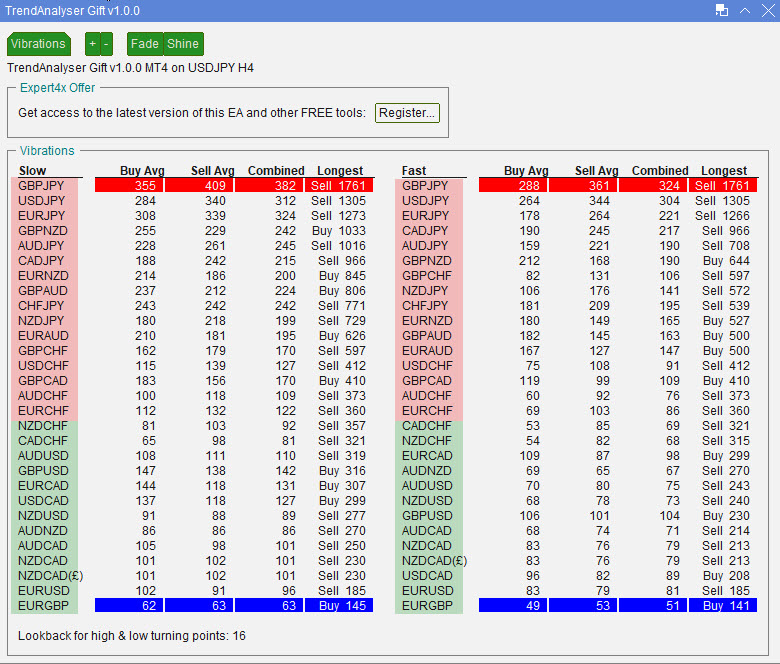Click the Fade button
This screenshot has height=664, width=780.
click(x=145, y=44)
